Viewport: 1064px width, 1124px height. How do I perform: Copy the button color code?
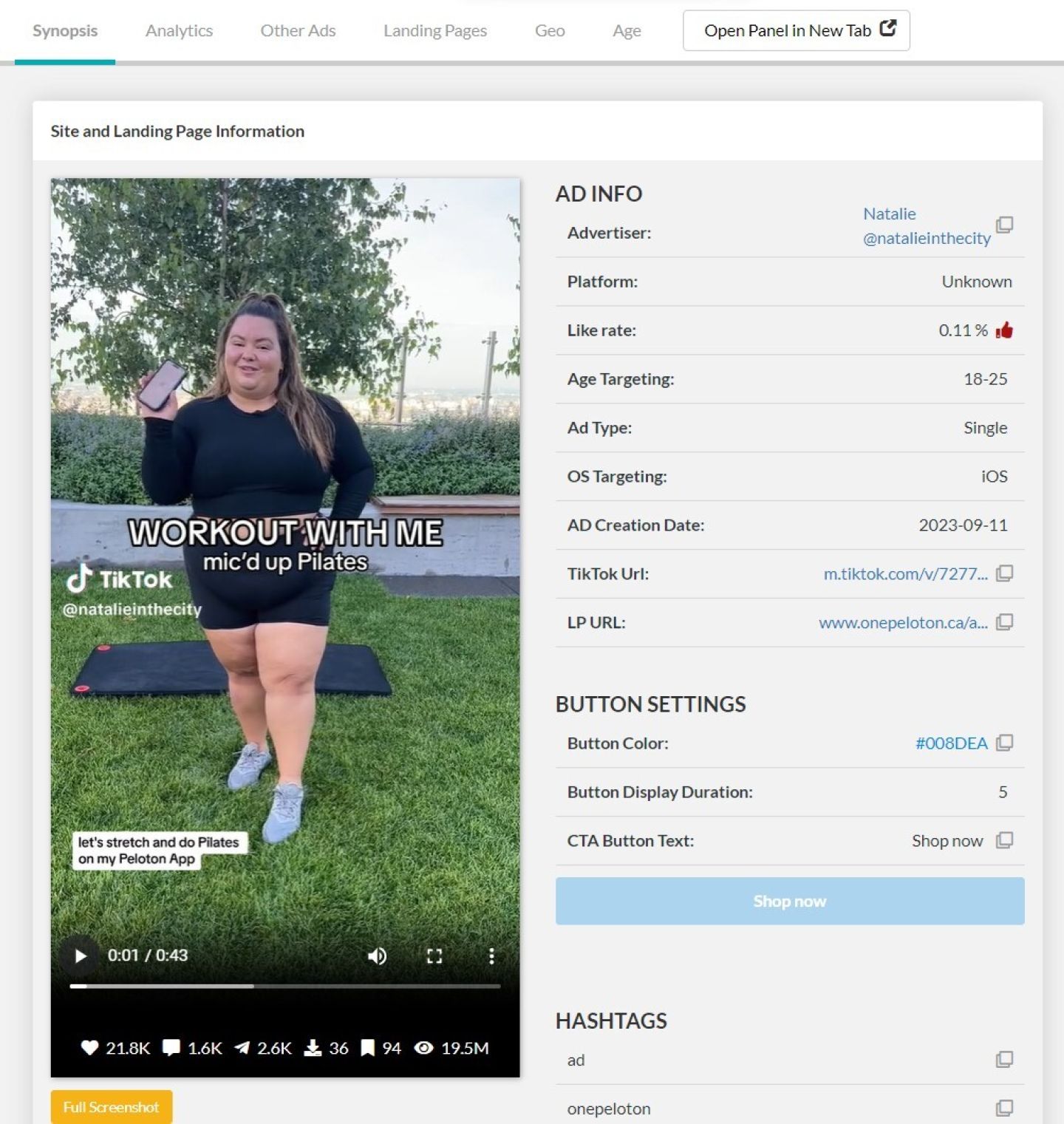pyautogui.click(x=1003, y=743)
